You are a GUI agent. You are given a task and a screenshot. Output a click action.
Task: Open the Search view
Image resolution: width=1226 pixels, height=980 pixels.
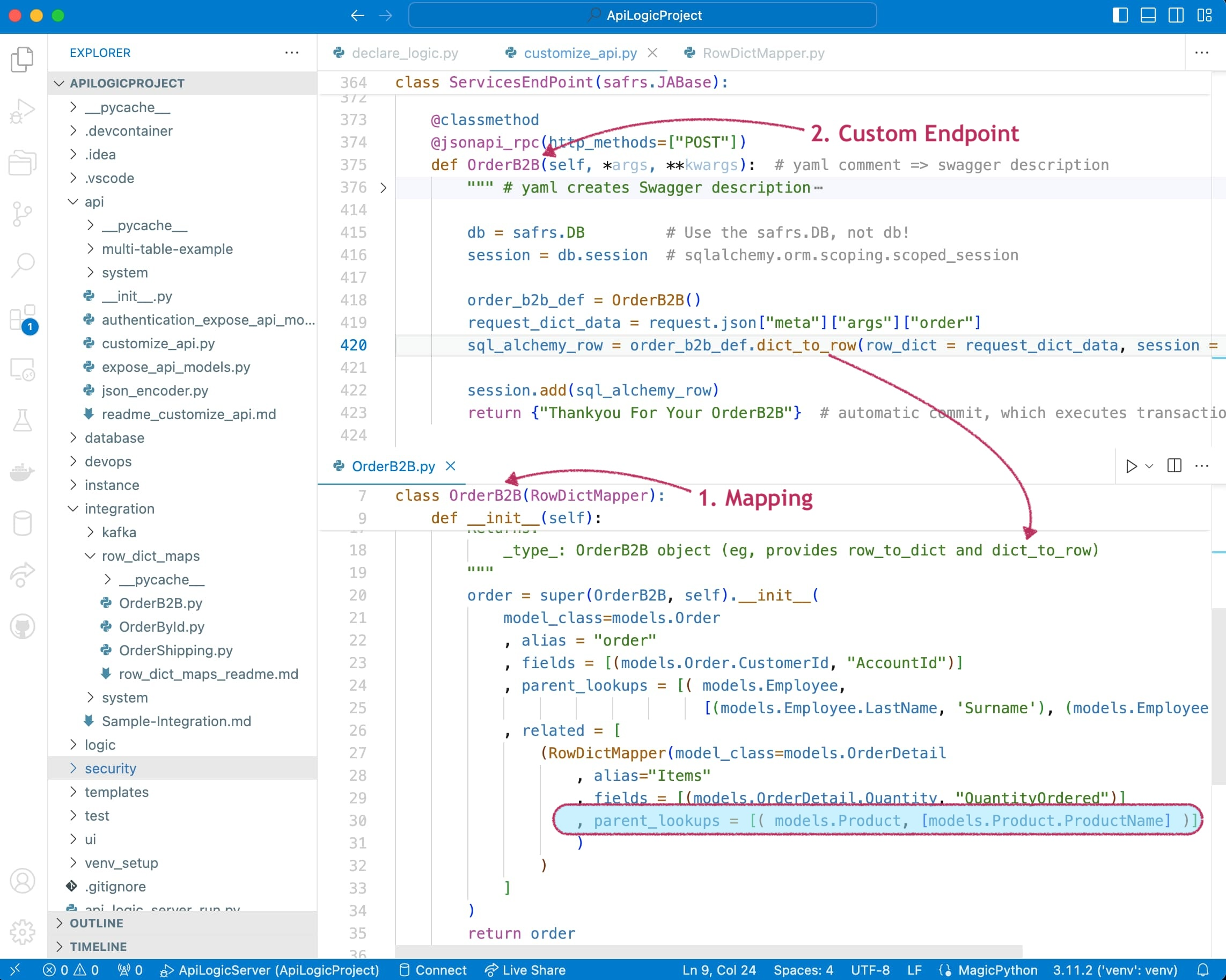(x=22, y=265)
